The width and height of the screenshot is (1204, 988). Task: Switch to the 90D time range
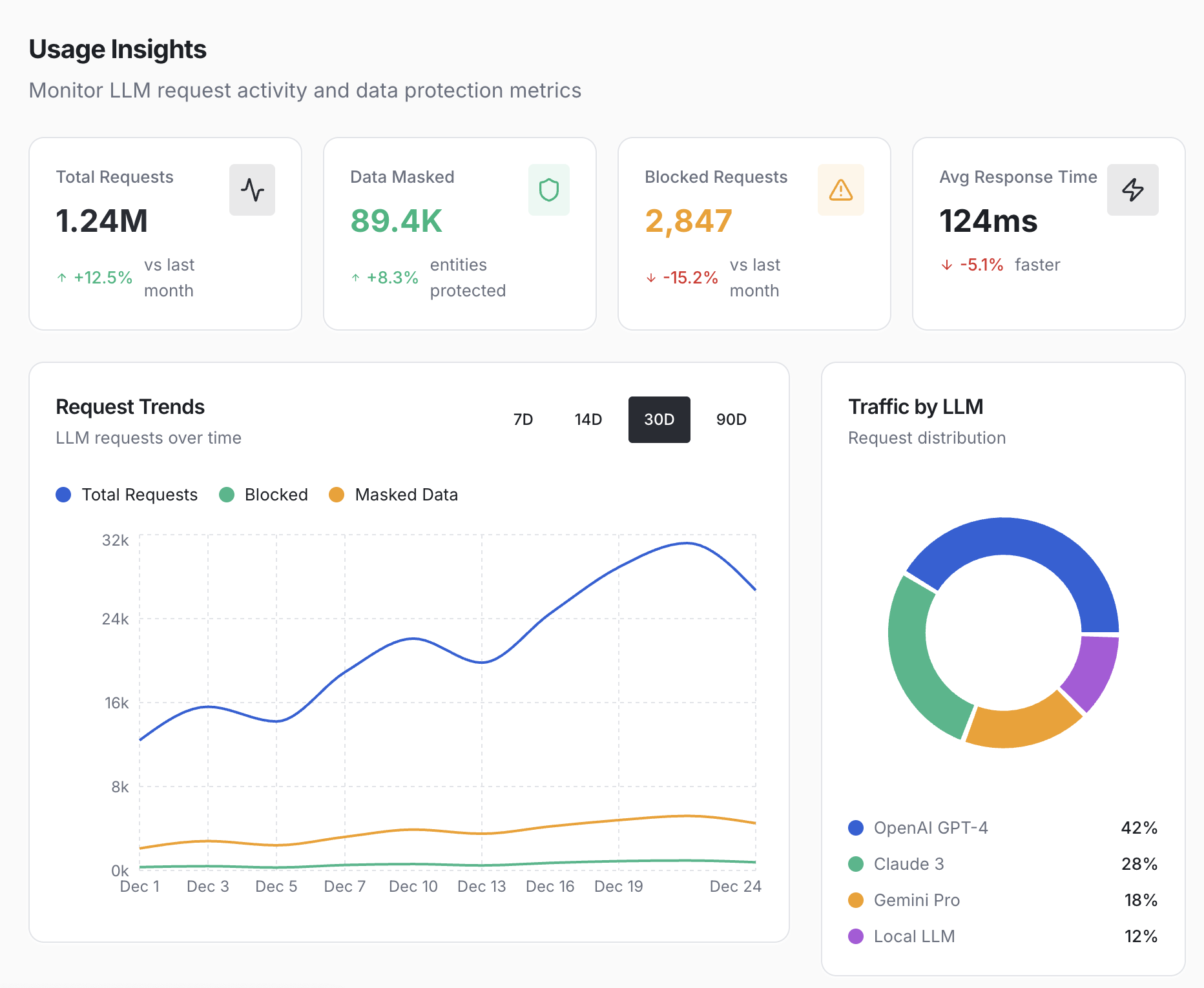point(730,419)
